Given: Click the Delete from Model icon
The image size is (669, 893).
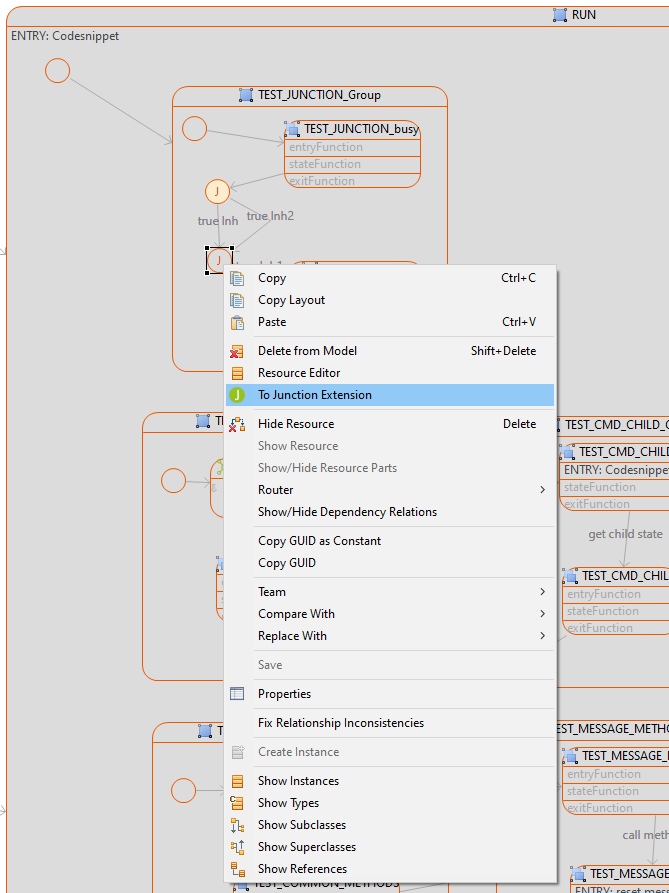Looking at the screenshot, I should pos(237,351).
